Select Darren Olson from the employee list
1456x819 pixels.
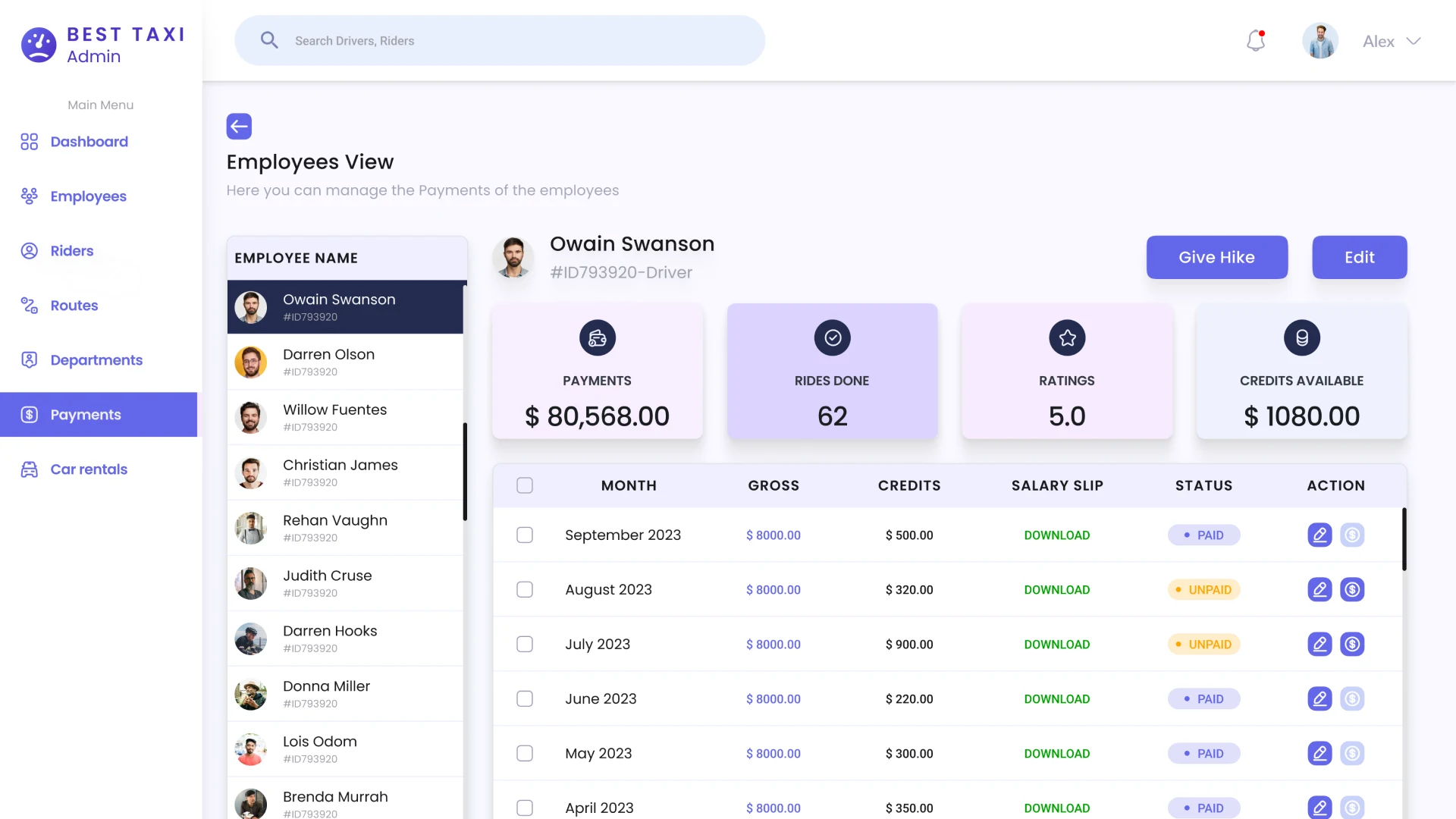tap(329, 362)
